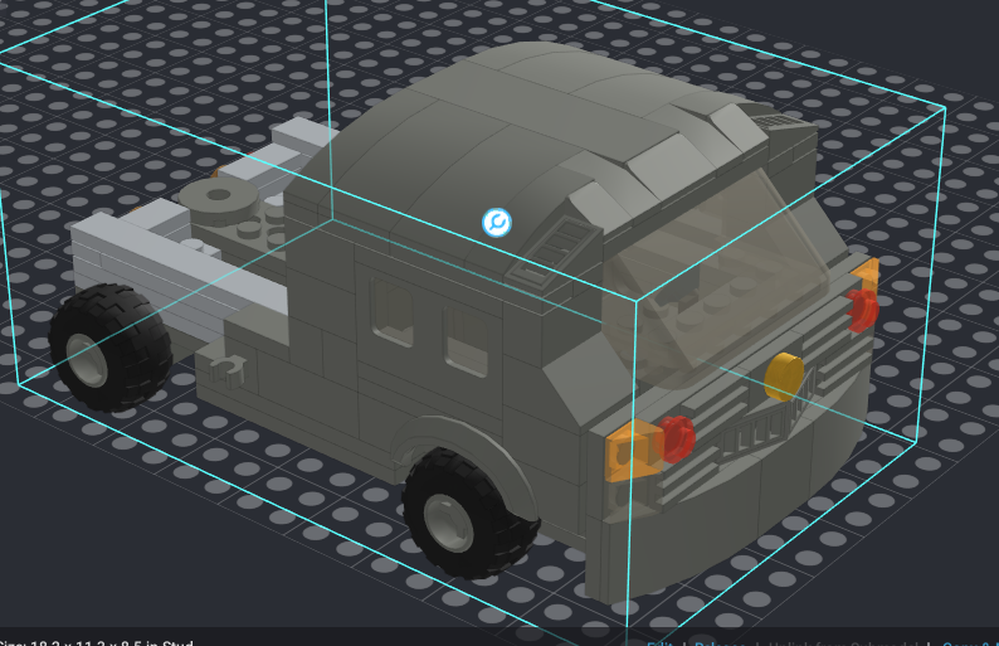The image size is (999, 646).
Task: Select the rear black tire behind the cab
Action: click(x=110, y=347)
